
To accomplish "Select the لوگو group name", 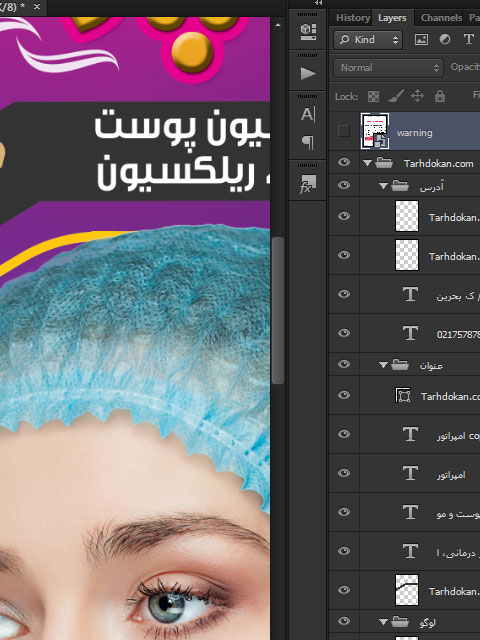I will click(x=427, y=623).
